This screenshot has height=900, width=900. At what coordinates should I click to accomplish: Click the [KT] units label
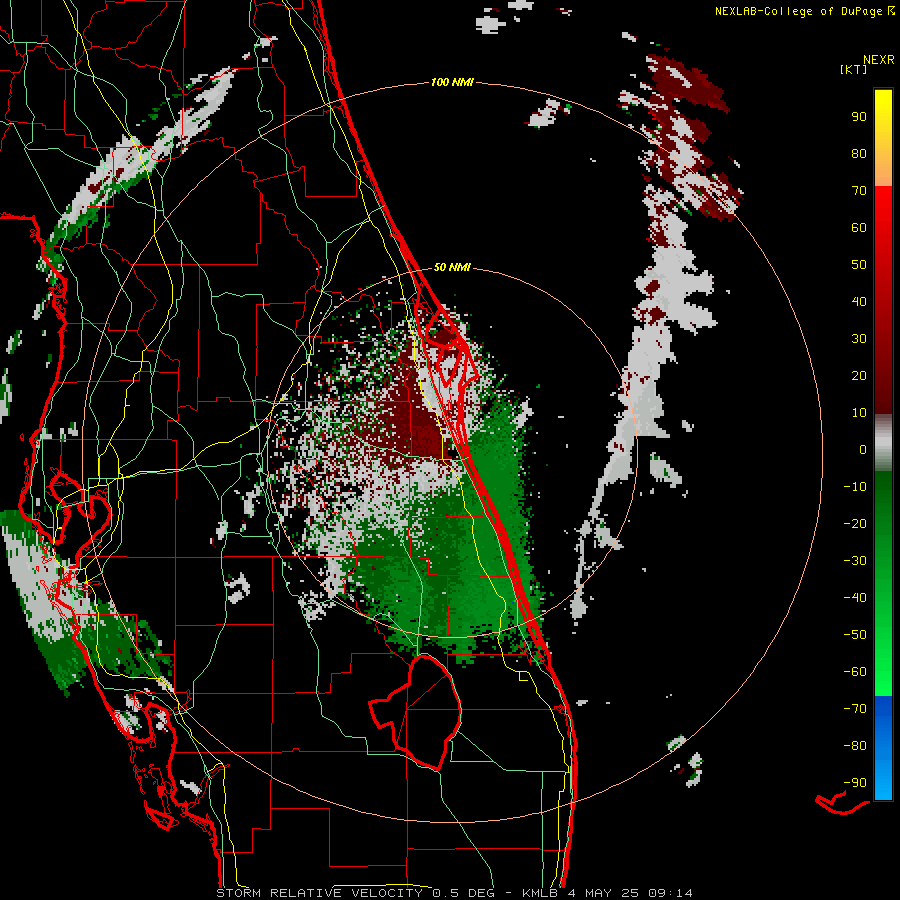pos(853,69)
